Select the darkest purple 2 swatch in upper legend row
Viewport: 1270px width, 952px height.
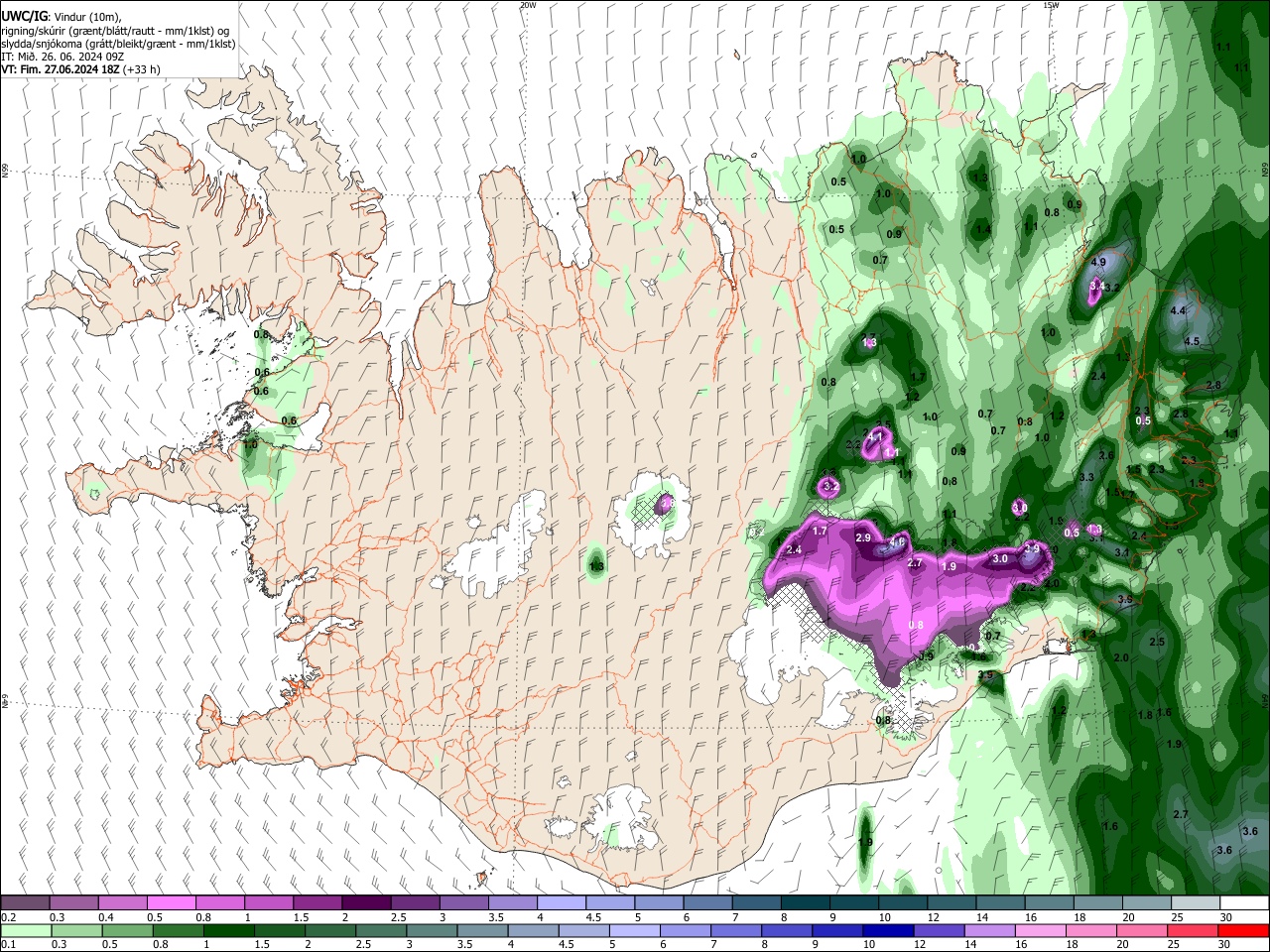[365, 903]
